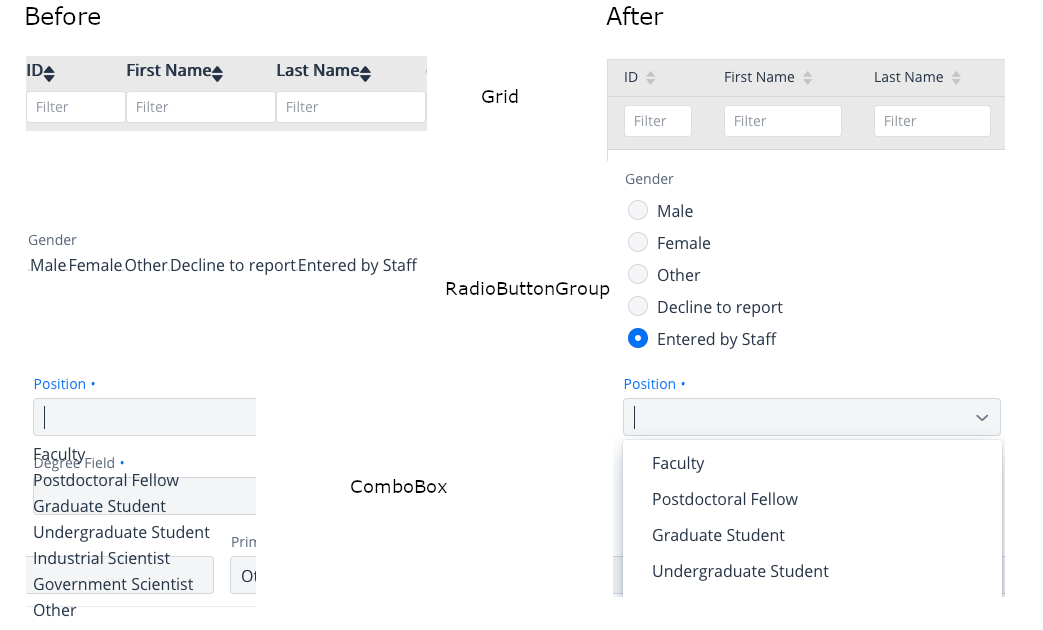Click sort icon beside After grid Last Name

(x=956, y=78)
